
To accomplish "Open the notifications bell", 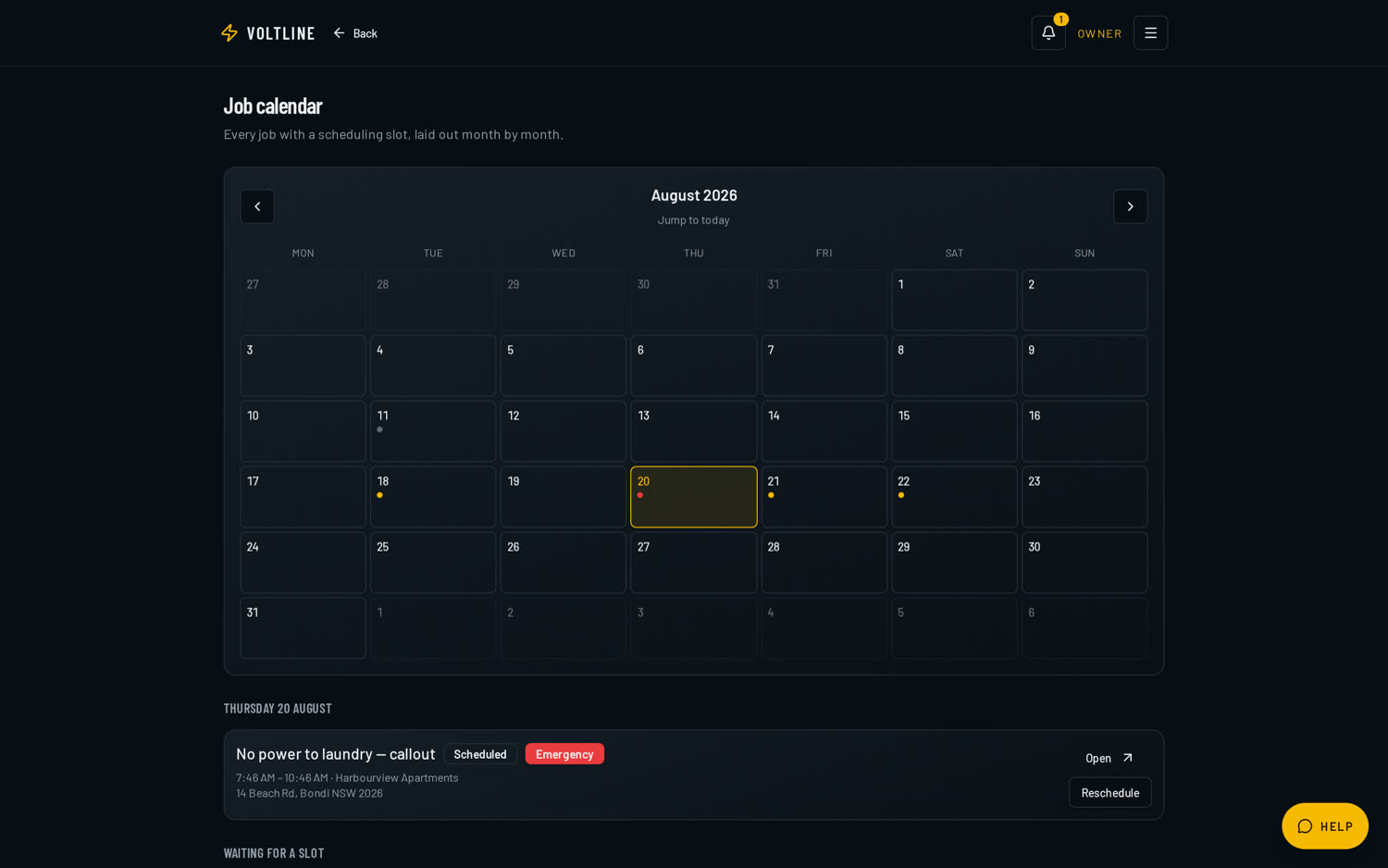I will coord(1048,33).
